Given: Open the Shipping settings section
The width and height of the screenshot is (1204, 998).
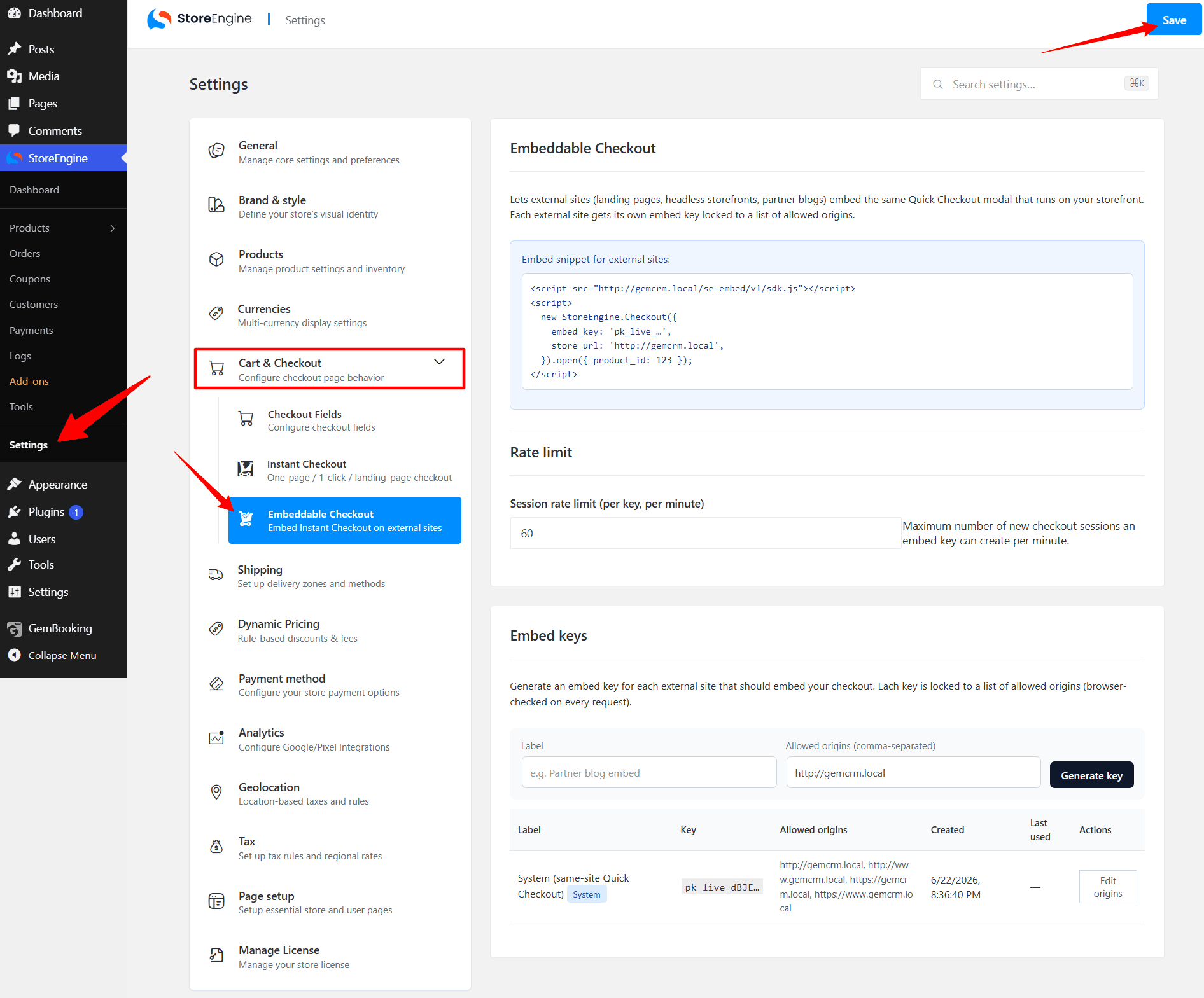Looking at the screenshot, I should point(330,576).
